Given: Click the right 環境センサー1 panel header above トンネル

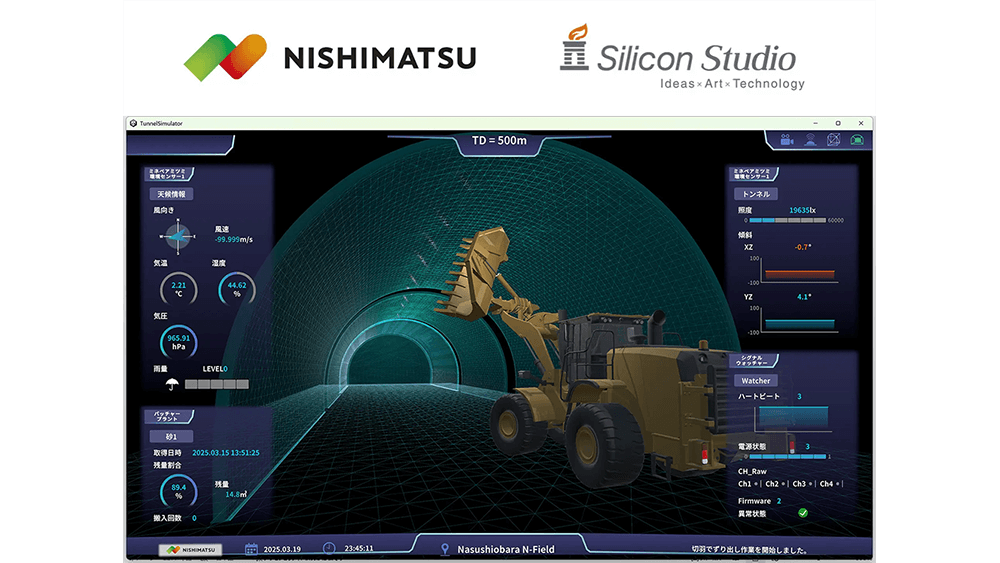Looking at the screenshot, I should click(753, 173).
